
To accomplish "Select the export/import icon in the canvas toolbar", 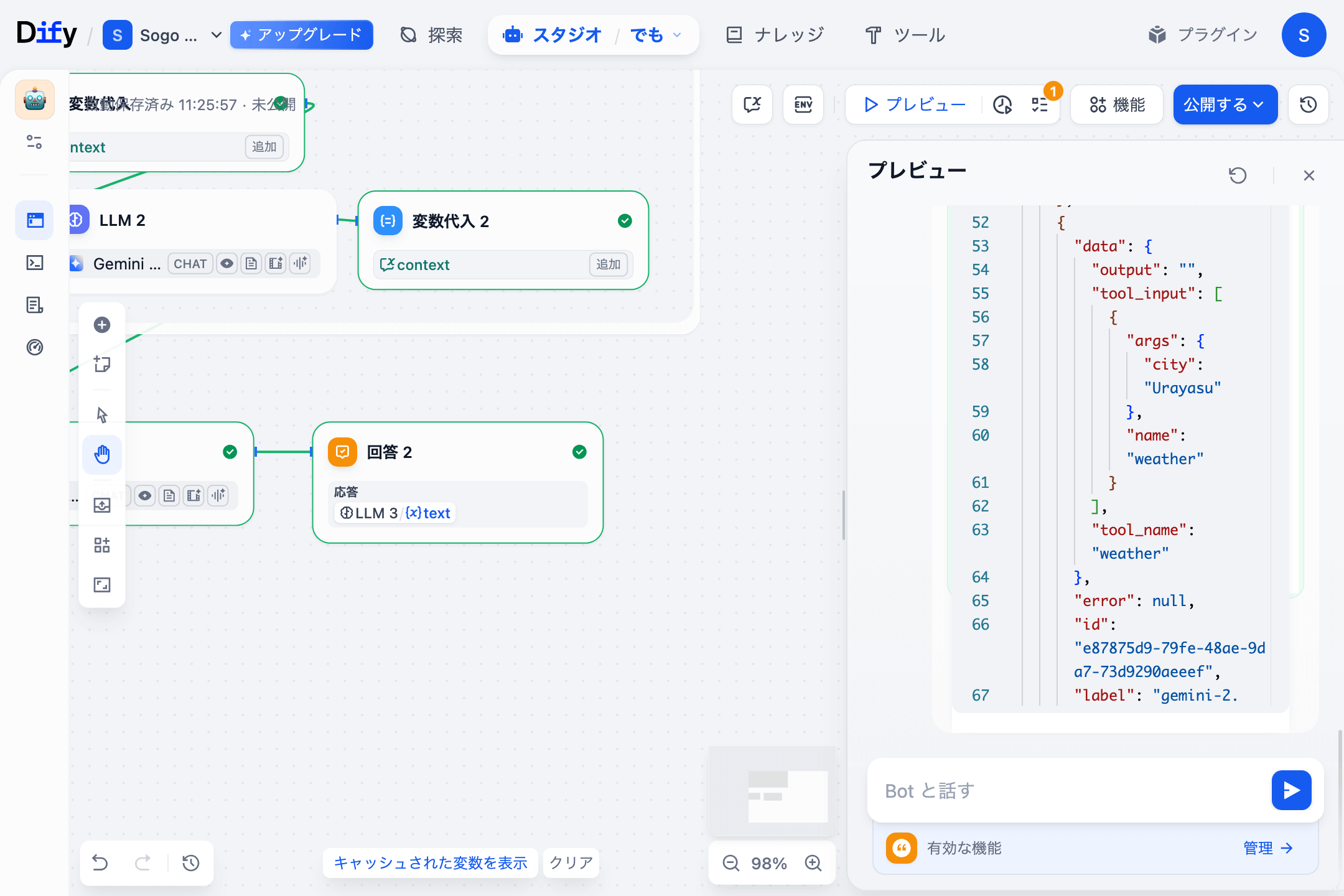I will point(102,505).
